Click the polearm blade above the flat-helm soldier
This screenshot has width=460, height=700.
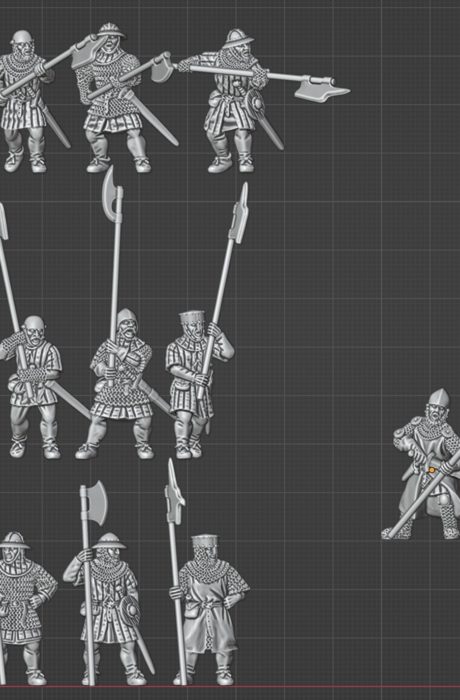point(239,213)
